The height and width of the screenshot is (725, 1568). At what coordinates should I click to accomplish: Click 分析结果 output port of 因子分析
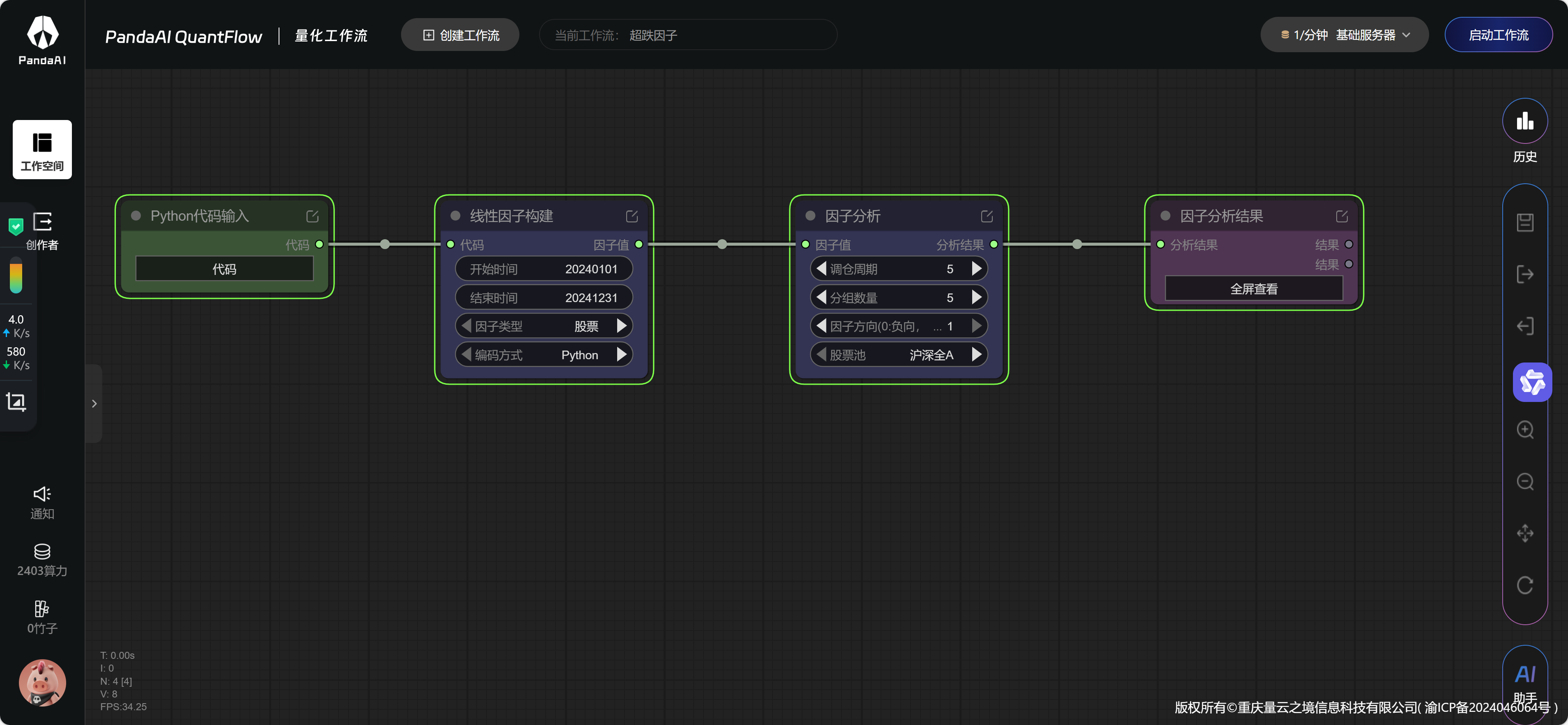[994, 244]
